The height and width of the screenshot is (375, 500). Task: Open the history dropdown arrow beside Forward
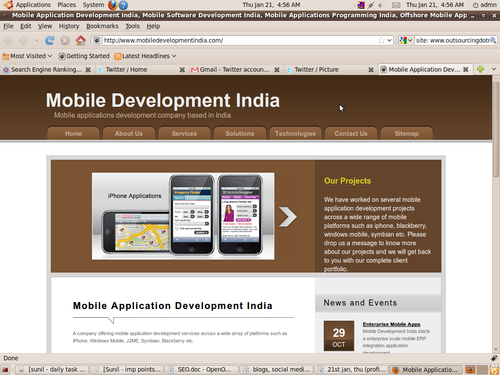pyautogui.click(x=37, y=41)
